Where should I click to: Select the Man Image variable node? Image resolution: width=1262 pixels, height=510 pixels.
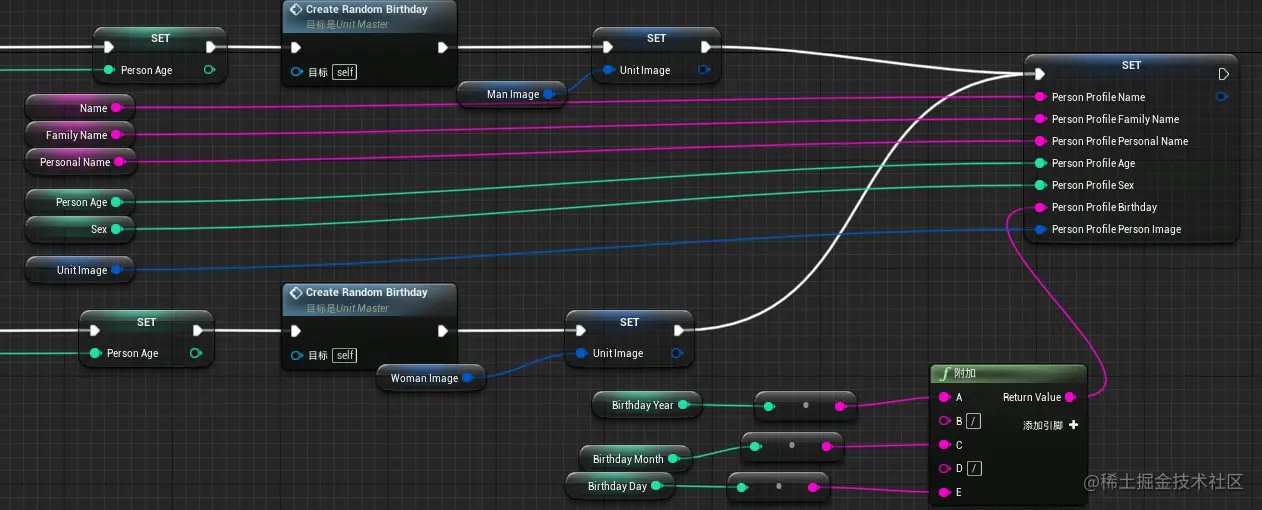[x=512, y=94]
